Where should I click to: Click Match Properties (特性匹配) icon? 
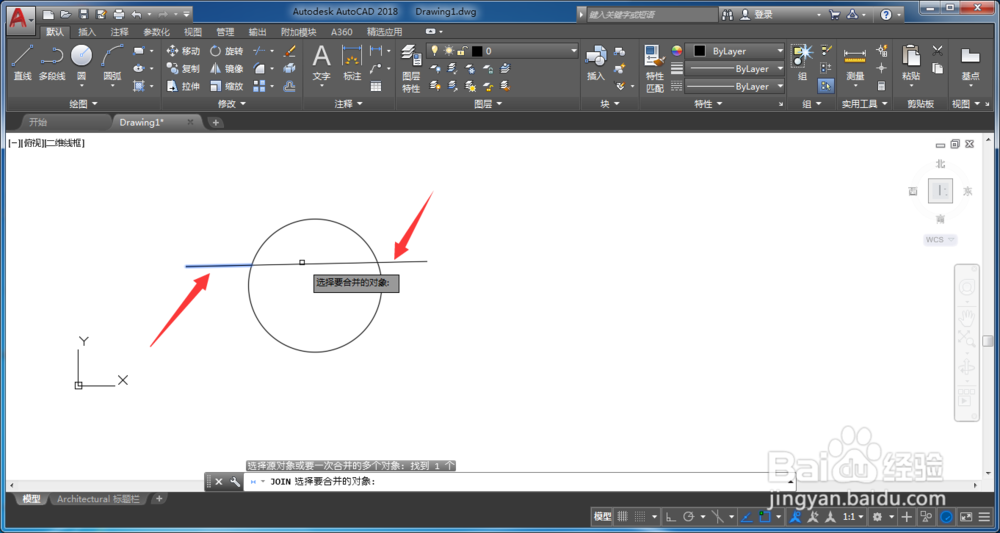tap(655, 69)
